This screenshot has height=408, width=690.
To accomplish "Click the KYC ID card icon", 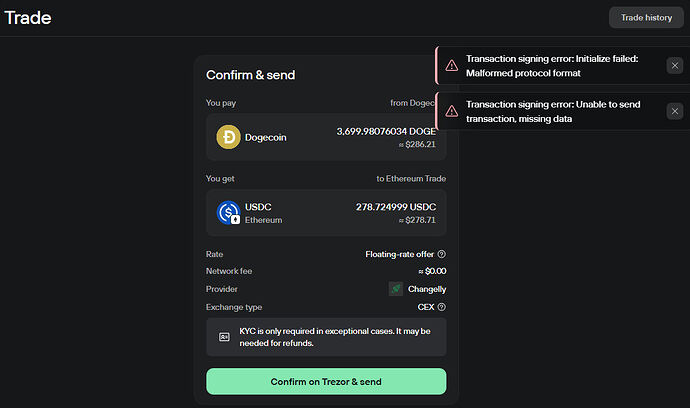I will 224,337.
